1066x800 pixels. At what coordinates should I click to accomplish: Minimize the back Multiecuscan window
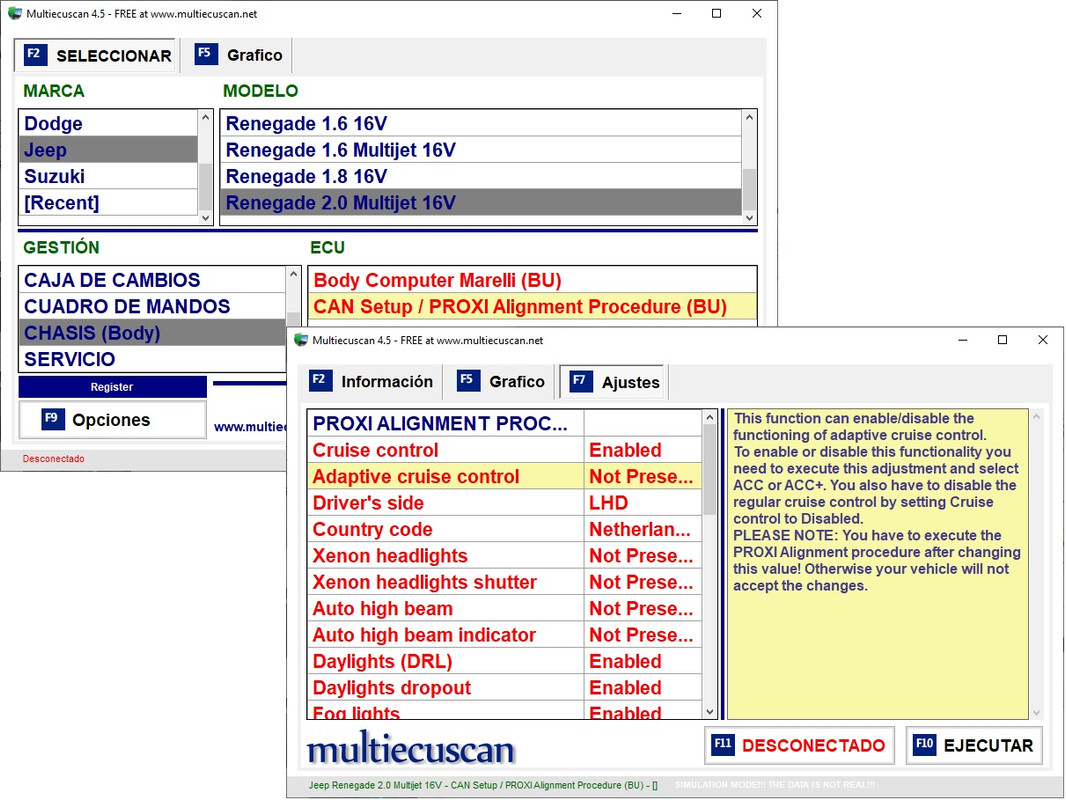pyautogui.click(x=676, y=14)
